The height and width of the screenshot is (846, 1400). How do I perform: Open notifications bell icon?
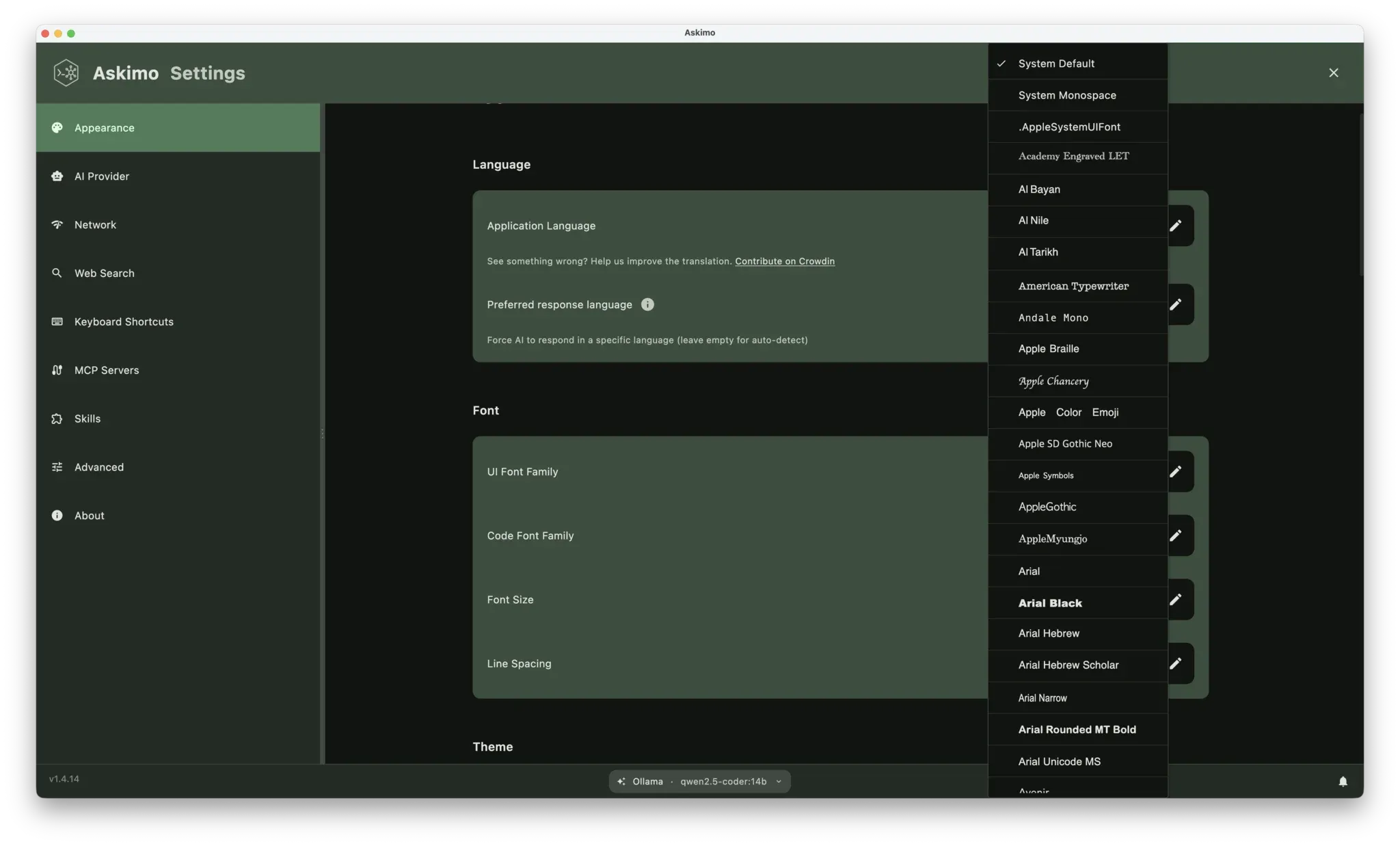1343,782
